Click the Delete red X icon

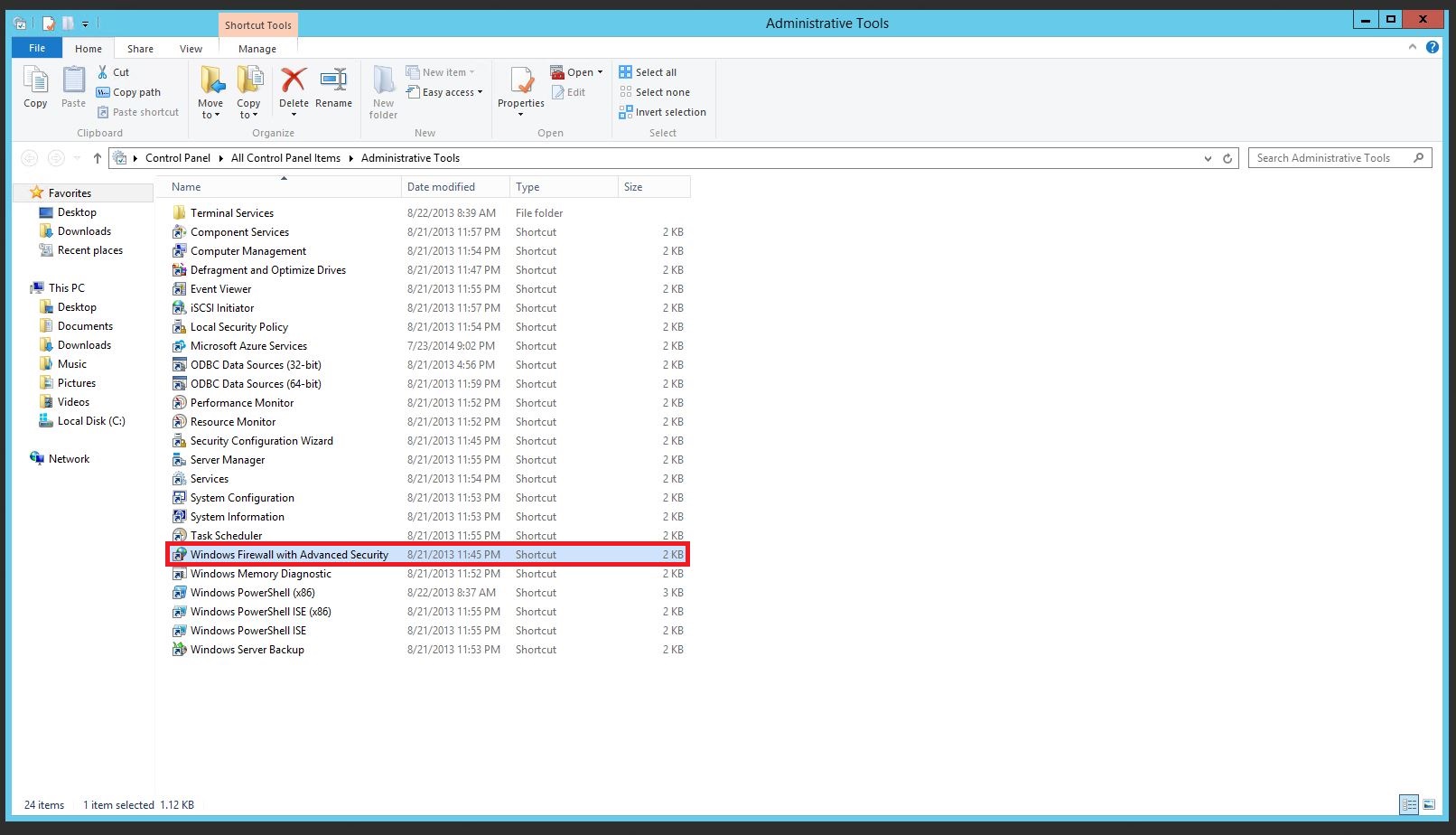(294, 80)
